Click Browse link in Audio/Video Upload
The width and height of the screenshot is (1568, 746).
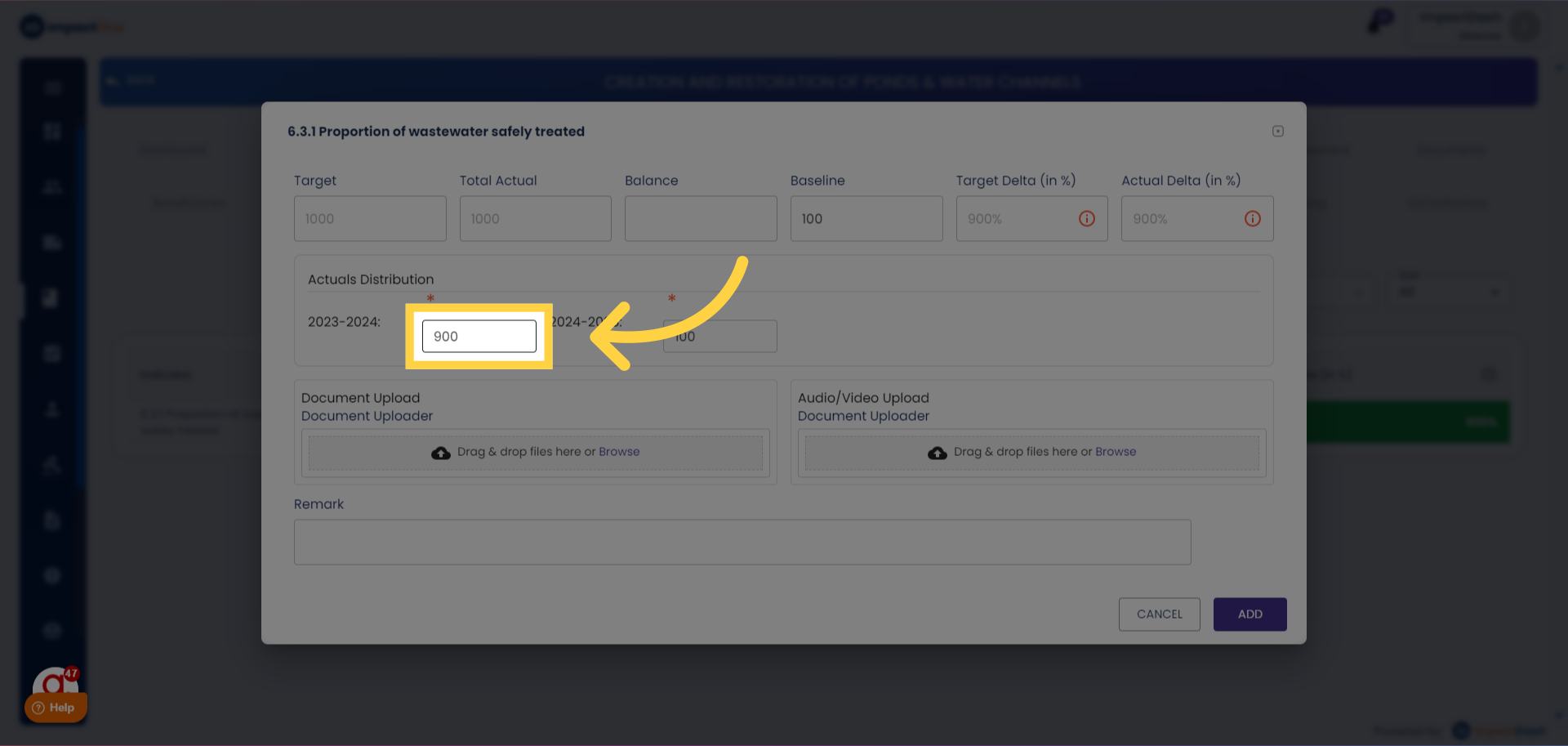pyautogui.click(x=1116, y=452)
